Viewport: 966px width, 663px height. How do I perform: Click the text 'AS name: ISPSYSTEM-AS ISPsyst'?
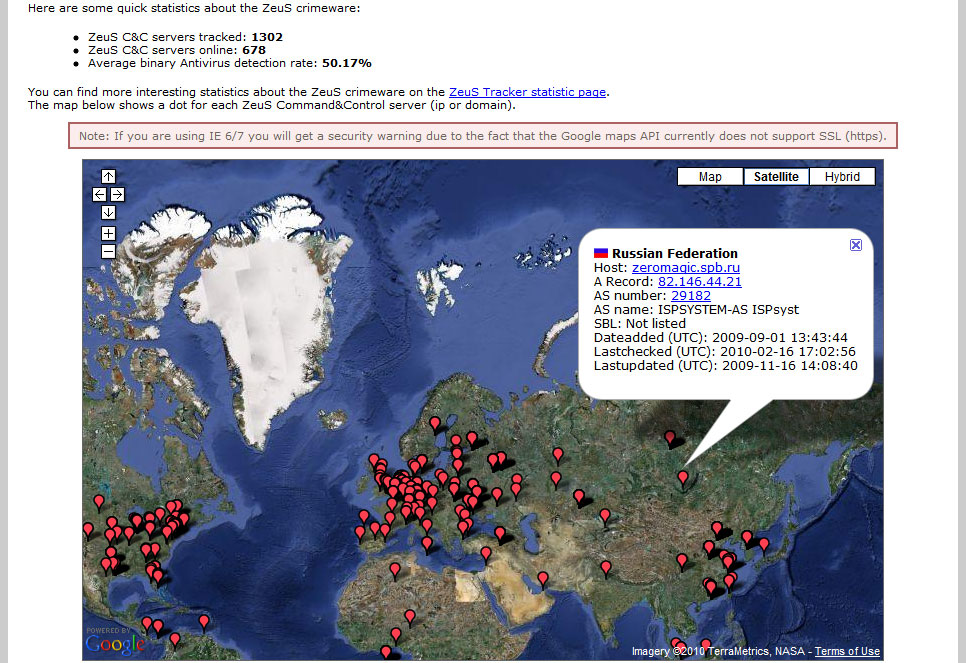pos(696,310)
